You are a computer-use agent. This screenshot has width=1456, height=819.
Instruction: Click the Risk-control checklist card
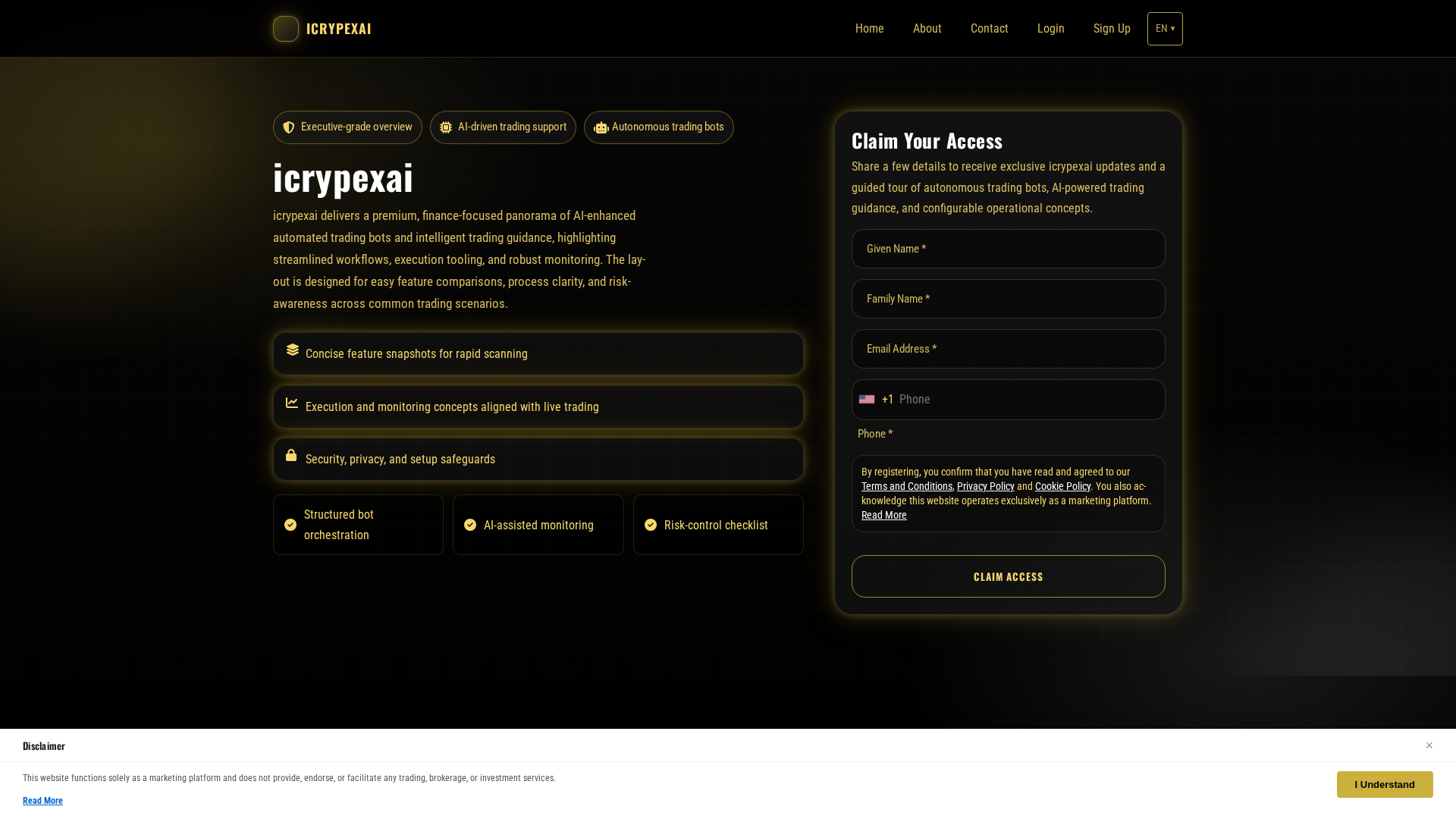pyautogui.click(x=718, y=525)
